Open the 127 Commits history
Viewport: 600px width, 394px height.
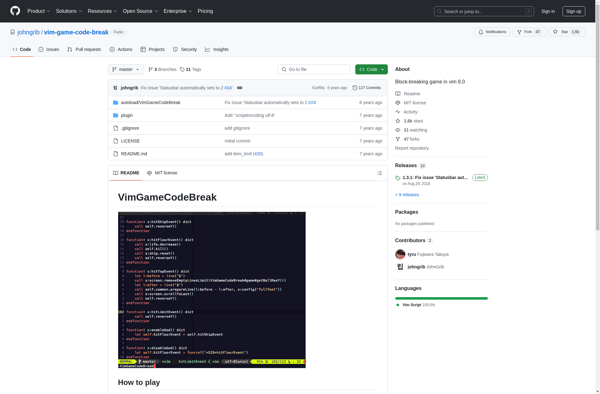click(367, 88)
